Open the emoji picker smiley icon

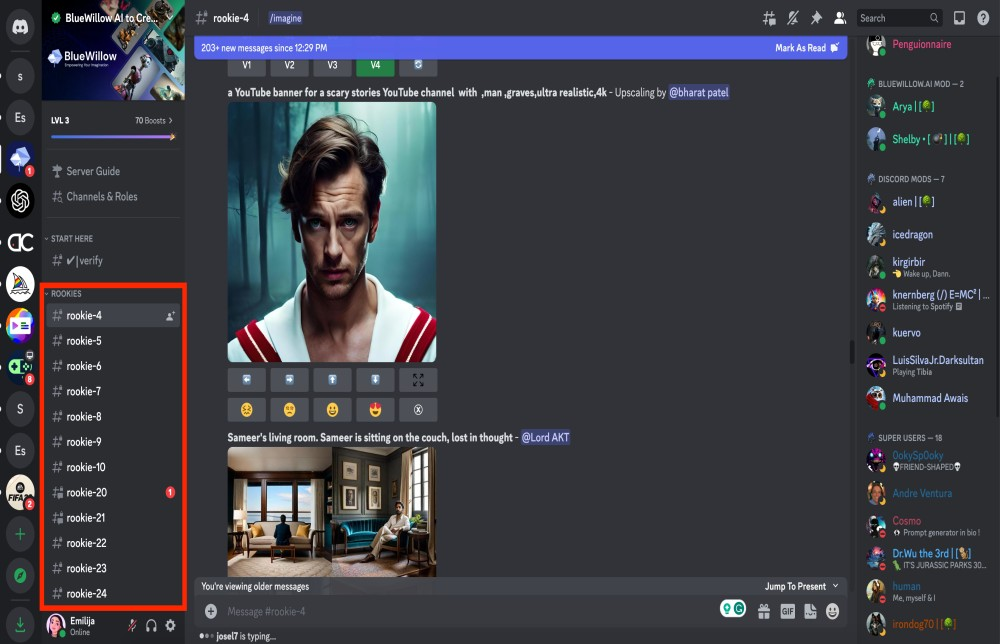click(x=832, y=611)
